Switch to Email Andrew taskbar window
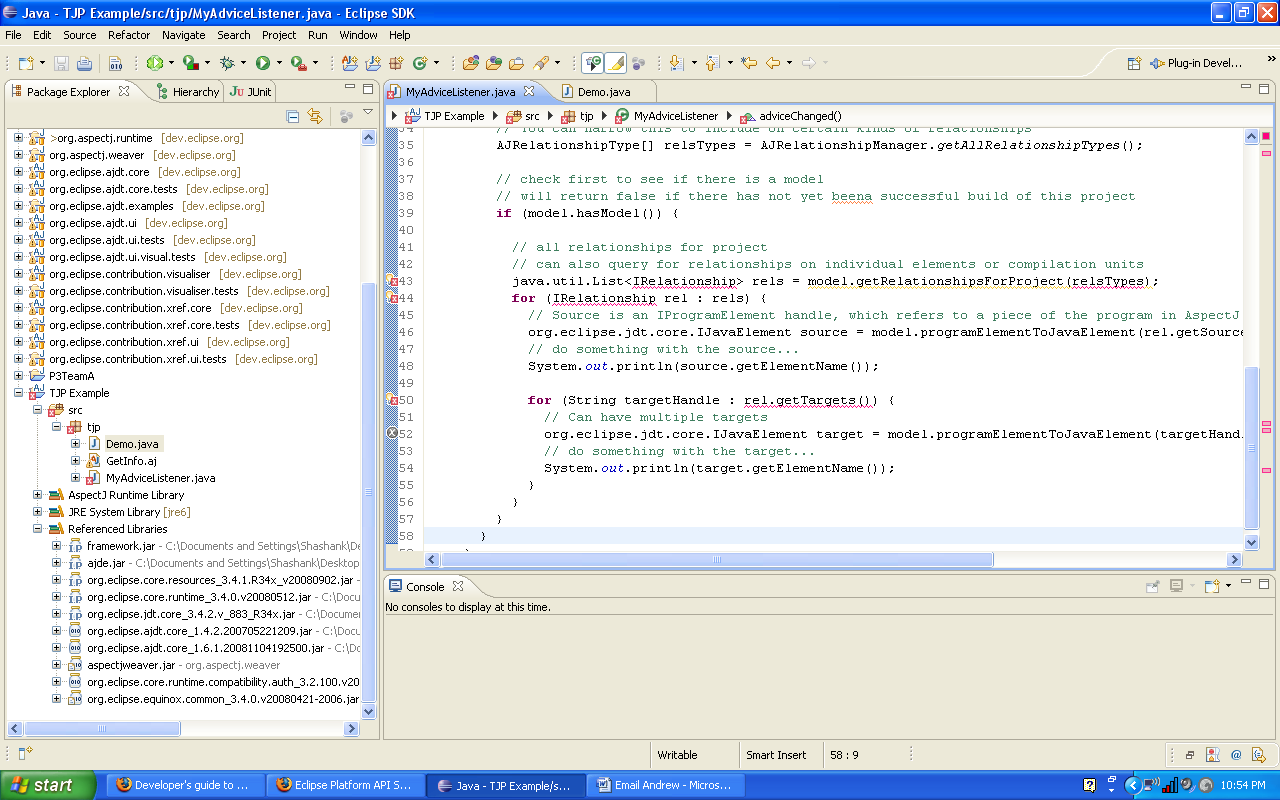Viewport: 1280px width, 800px height. 664,785
